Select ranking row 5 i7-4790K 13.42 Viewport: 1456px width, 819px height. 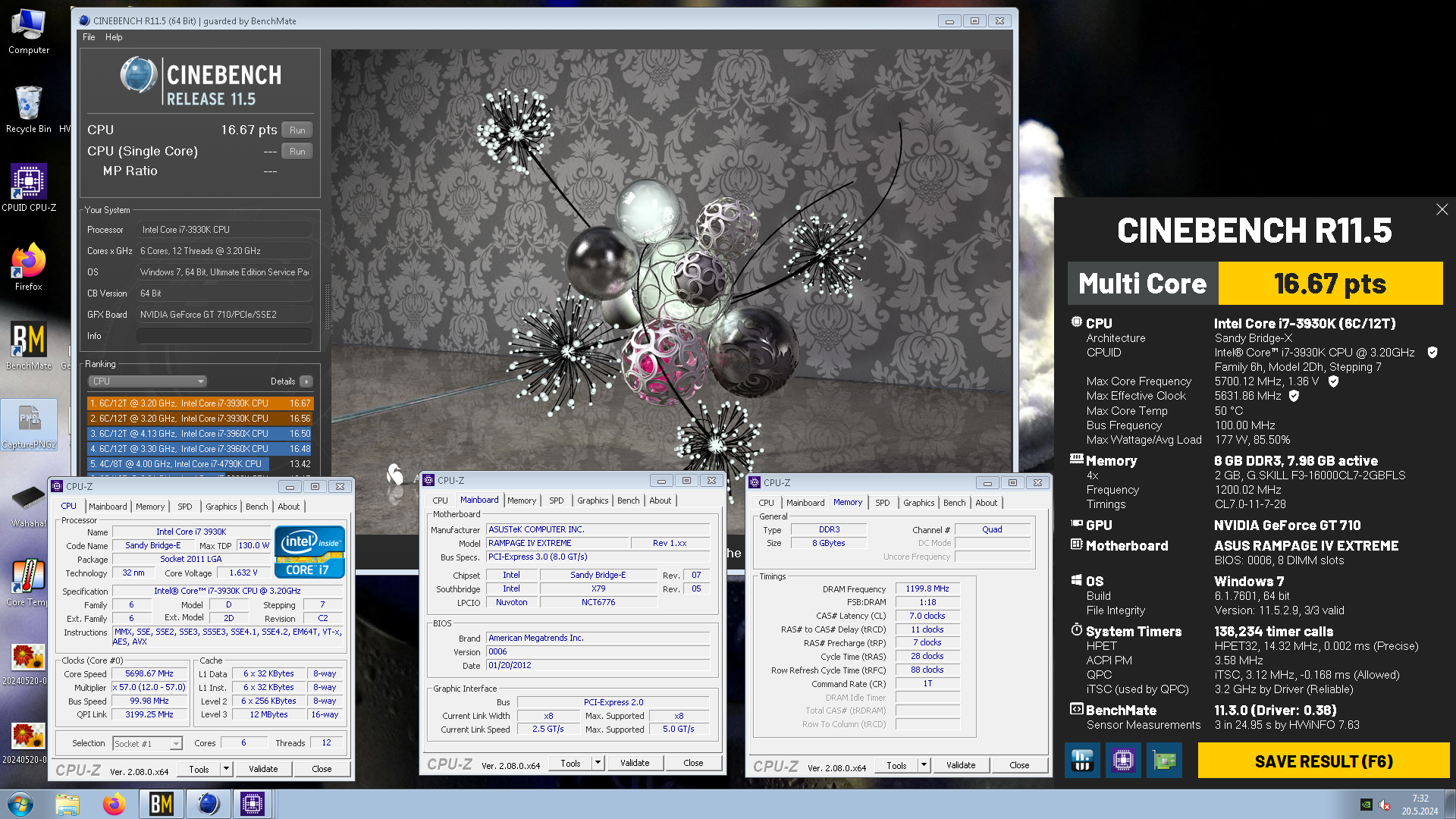pyautogui.click(x=200, y=464)
